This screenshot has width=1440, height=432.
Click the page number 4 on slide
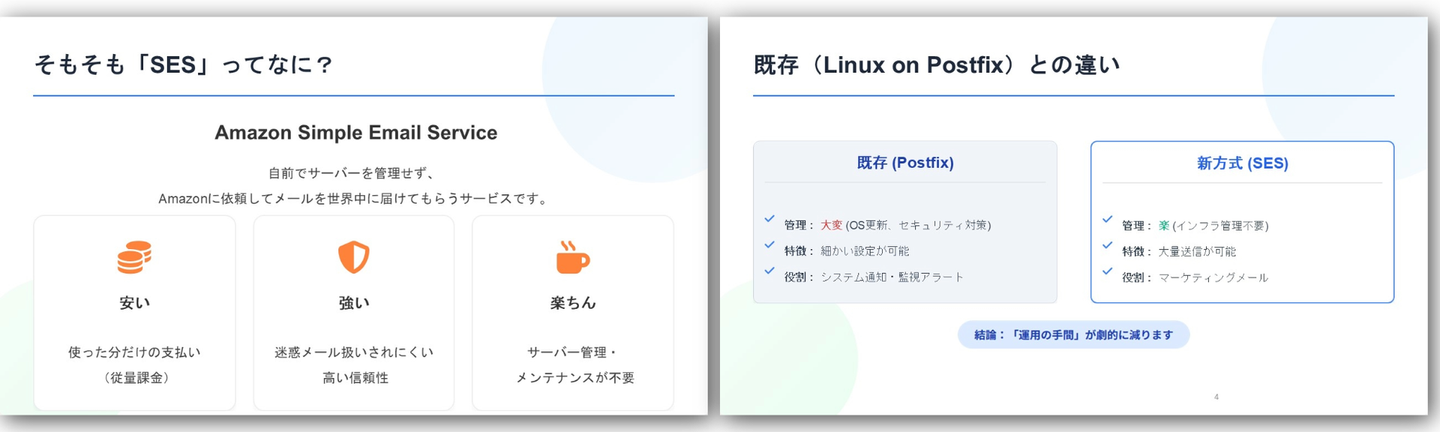coord(1216,397)
